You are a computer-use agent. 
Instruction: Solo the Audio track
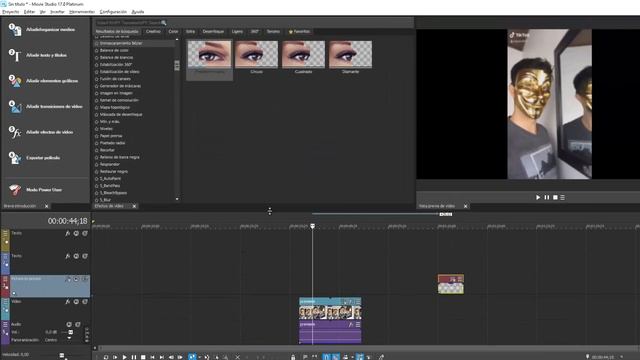click(78, 324)
